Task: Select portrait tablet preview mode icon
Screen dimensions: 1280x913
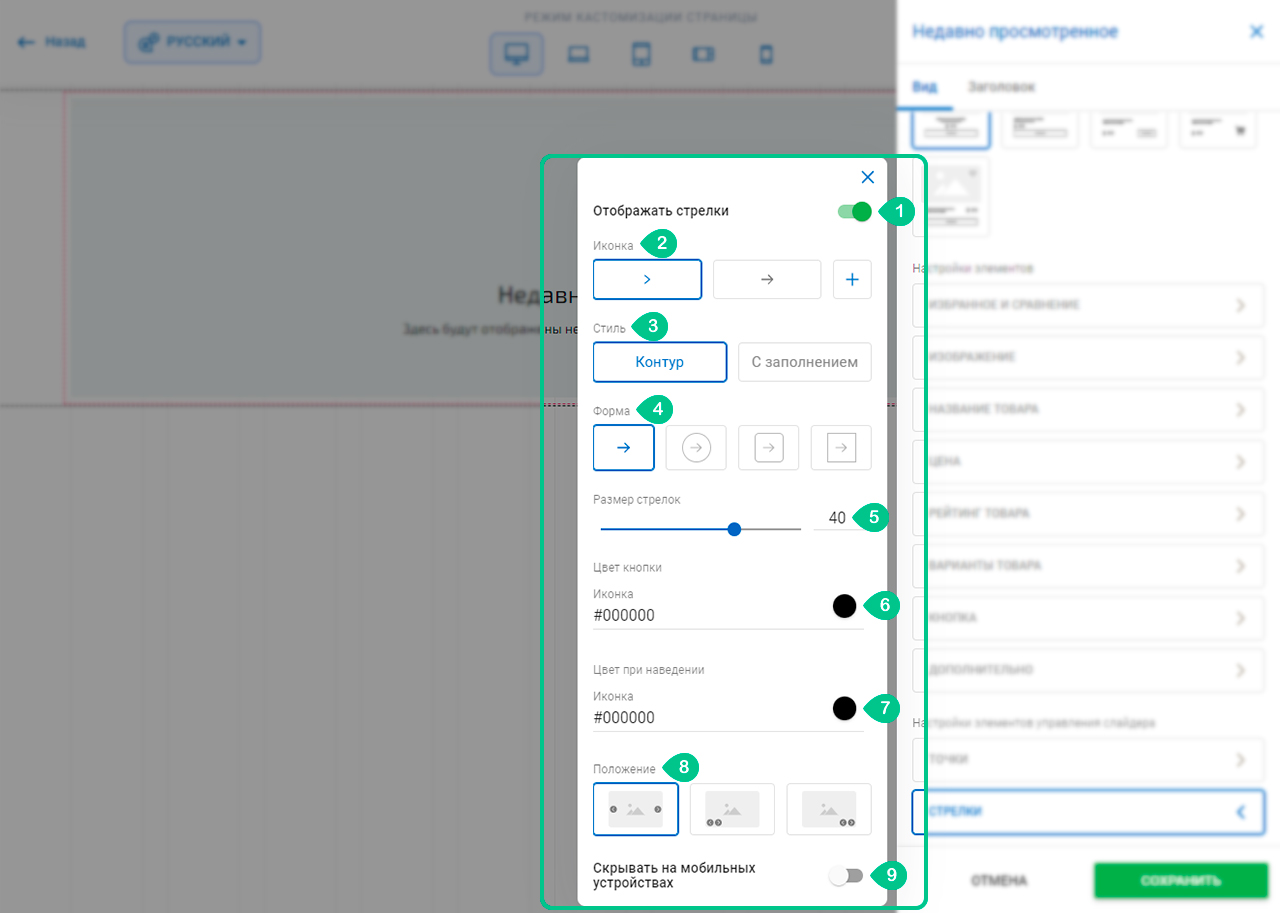Action: [641, 55]
